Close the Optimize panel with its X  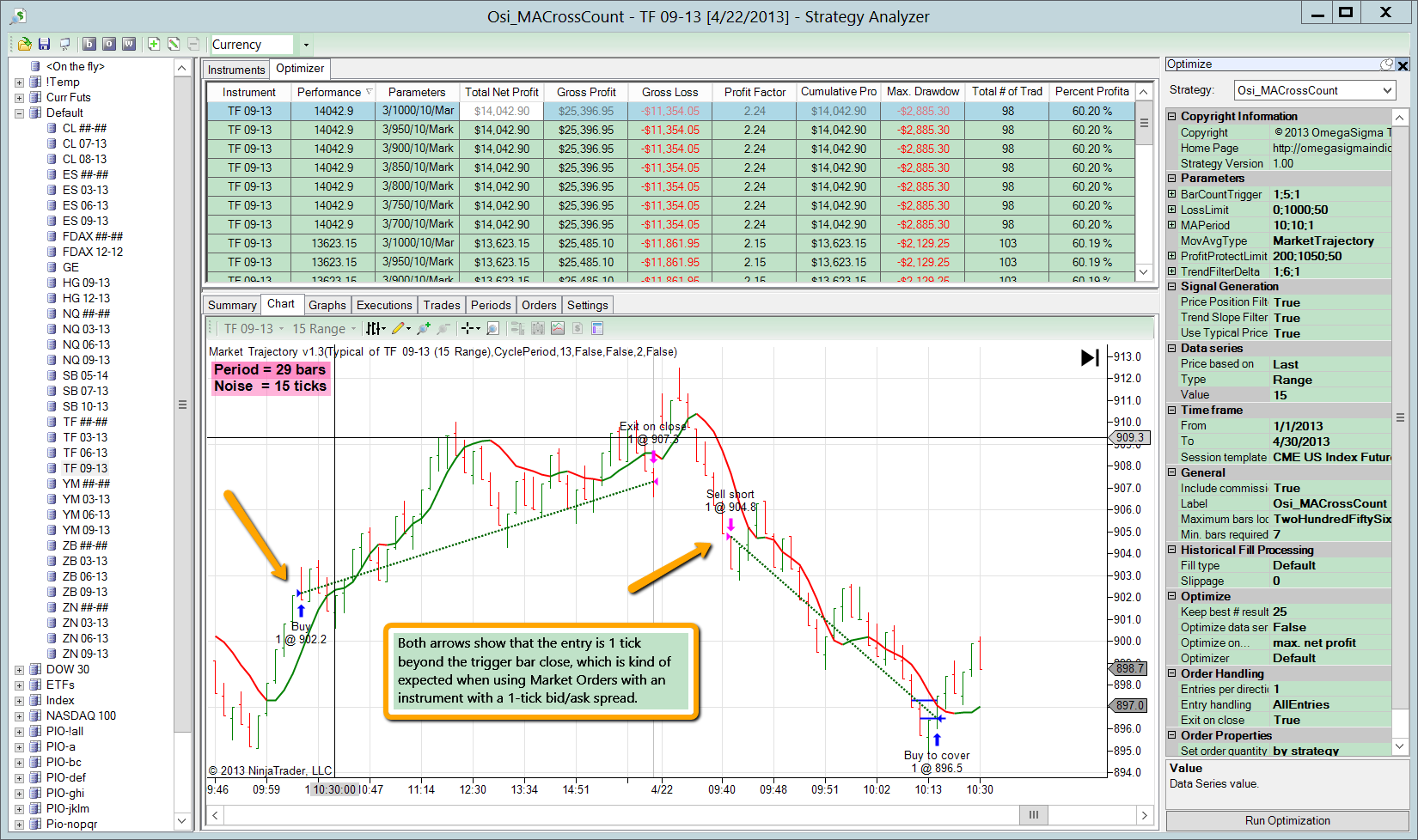1403,65
